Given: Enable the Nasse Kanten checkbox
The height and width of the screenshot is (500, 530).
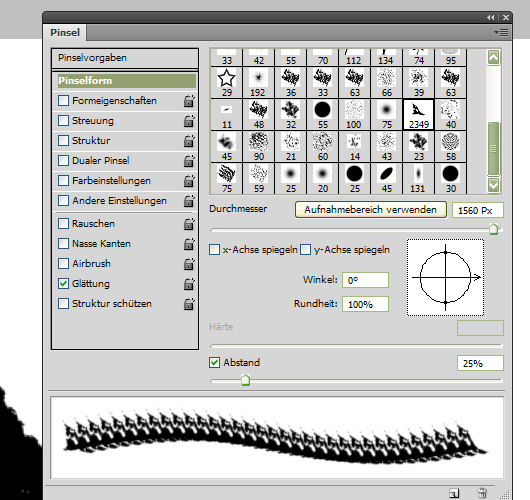Looking at the screenshot, I should (x=63, y=243).
